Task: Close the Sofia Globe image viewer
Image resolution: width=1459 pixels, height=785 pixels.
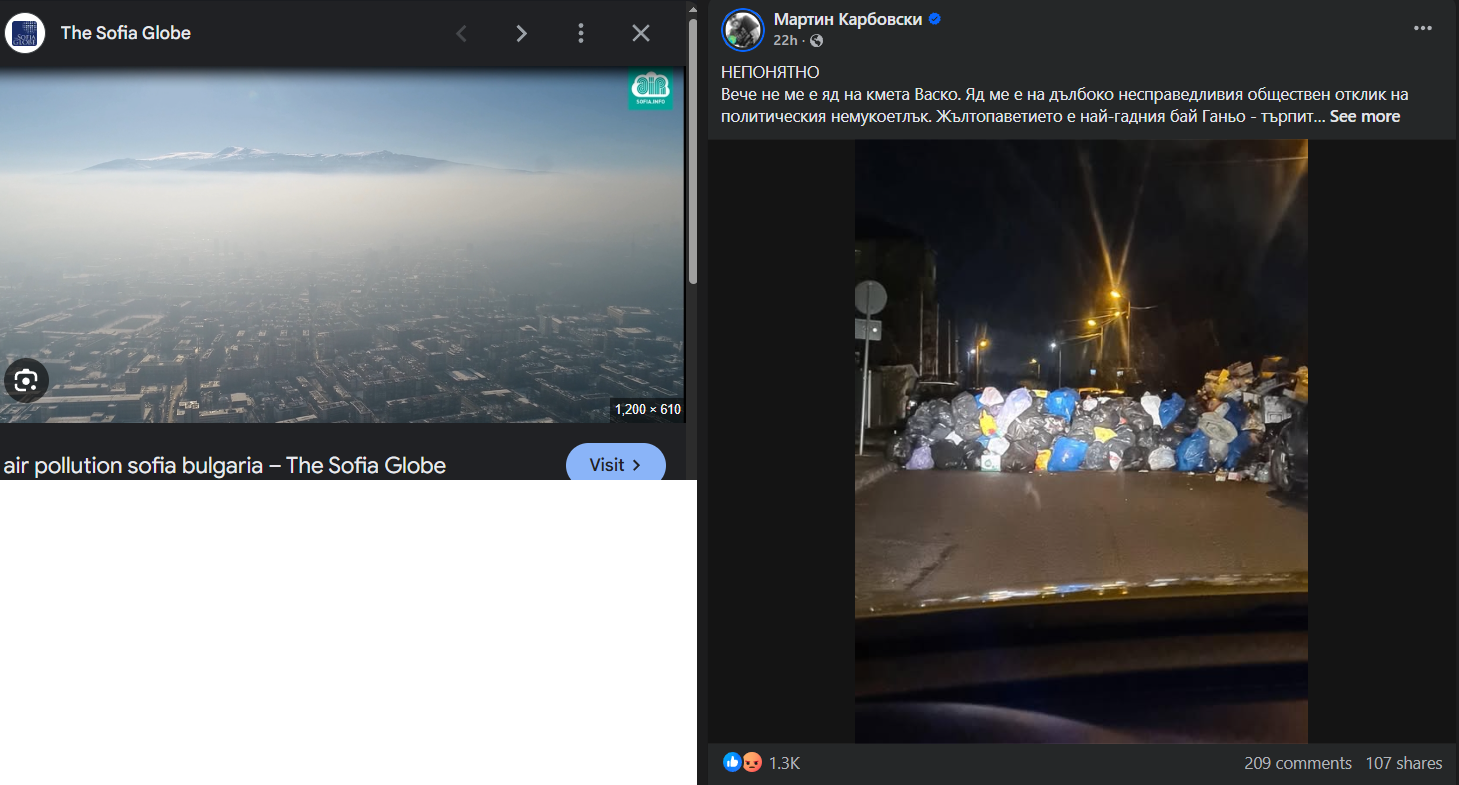Action: (x=641, y=33)
